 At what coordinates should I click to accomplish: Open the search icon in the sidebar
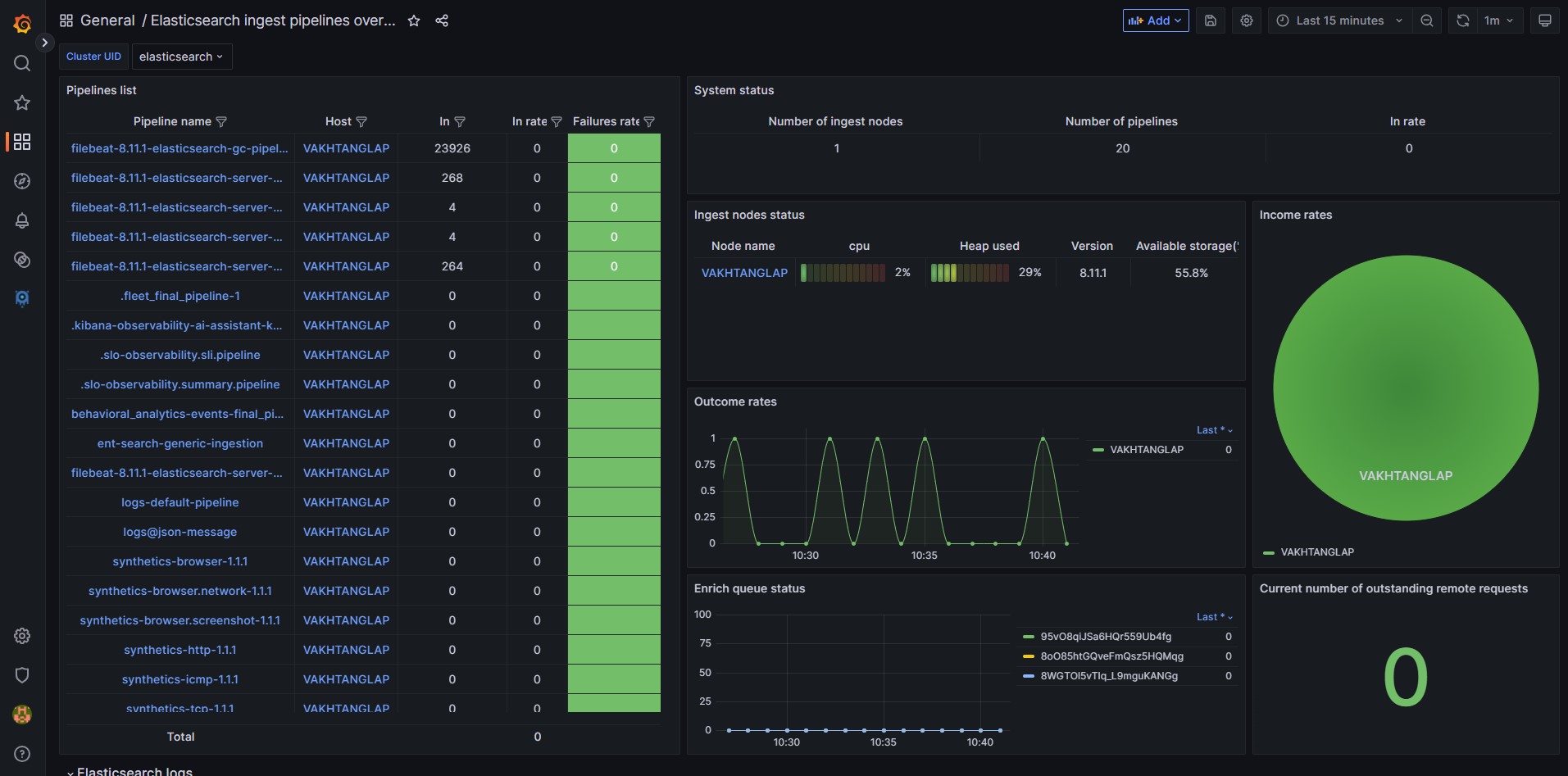point(22,63)
